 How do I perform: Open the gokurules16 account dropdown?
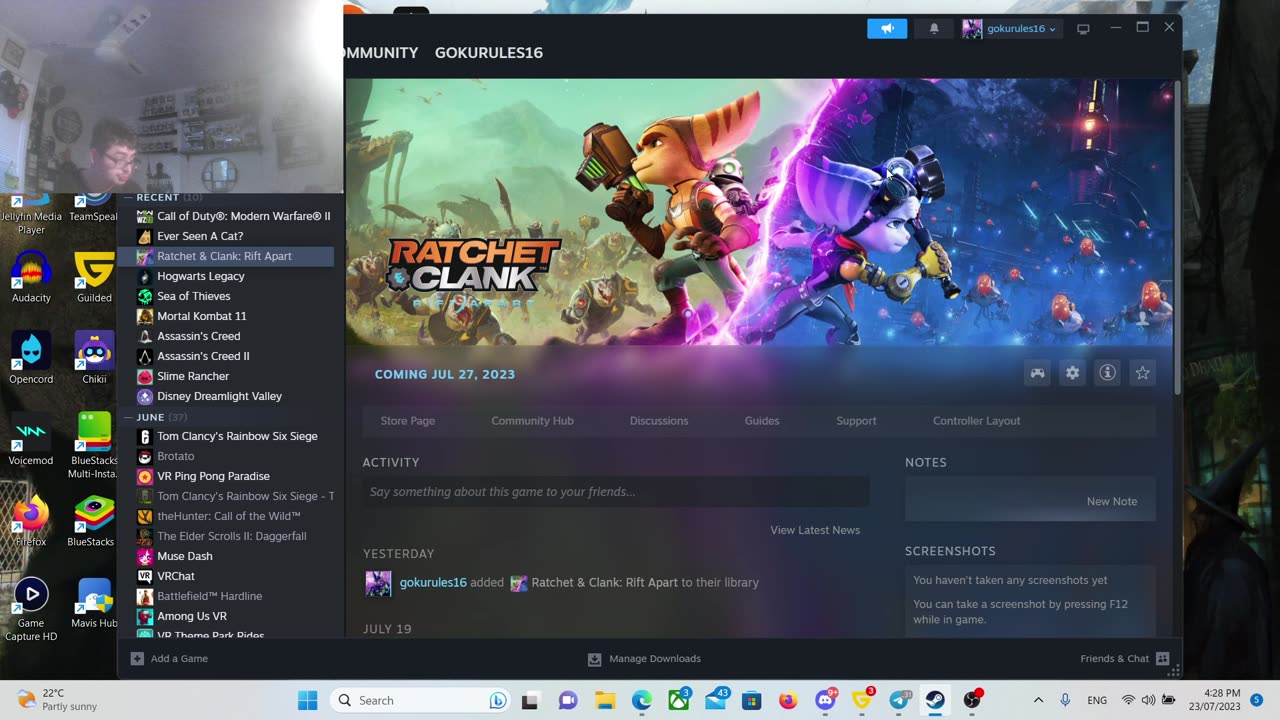1010,28
